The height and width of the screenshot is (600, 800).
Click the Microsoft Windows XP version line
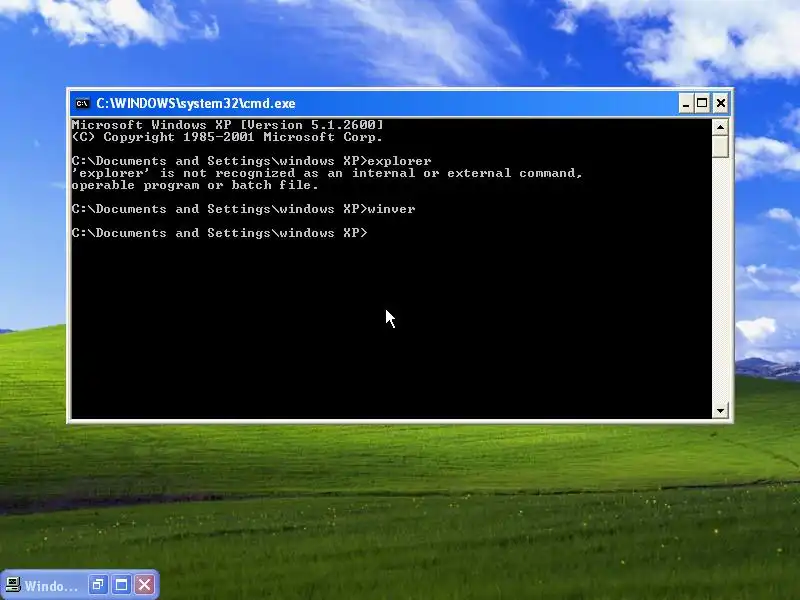tap(228, 124)
